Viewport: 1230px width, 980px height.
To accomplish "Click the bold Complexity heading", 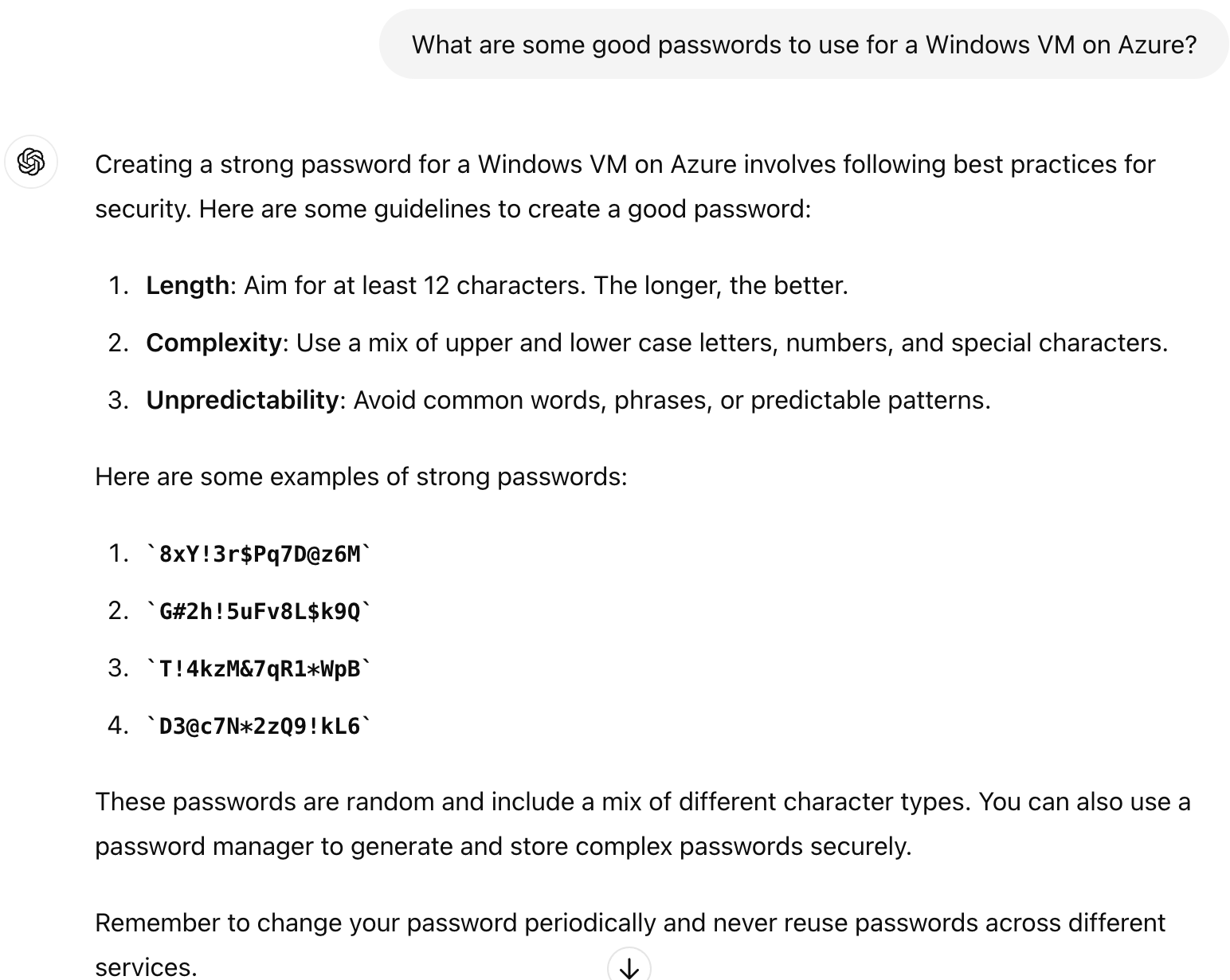I will tap(213, 343).
